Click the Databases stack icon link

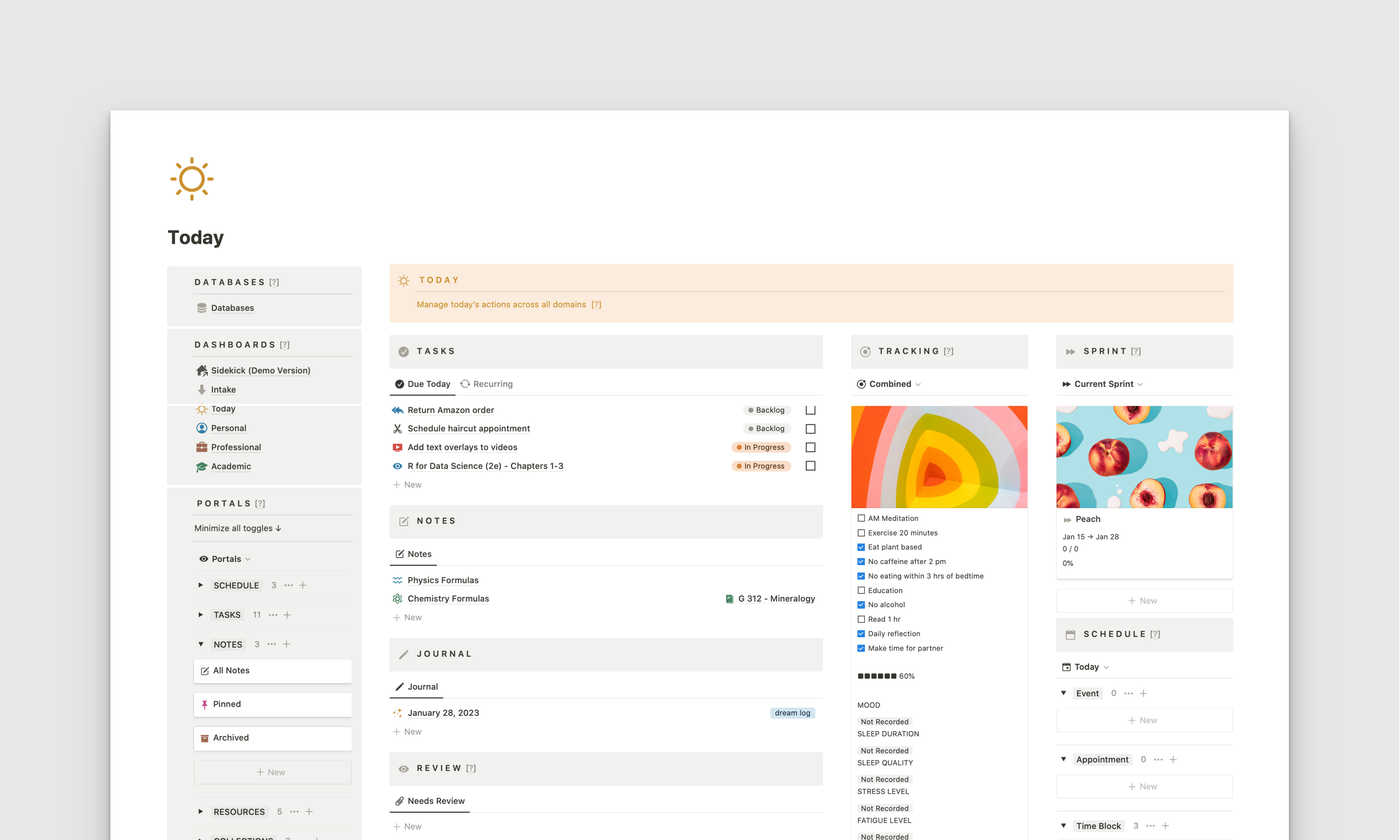click(201, 308)
